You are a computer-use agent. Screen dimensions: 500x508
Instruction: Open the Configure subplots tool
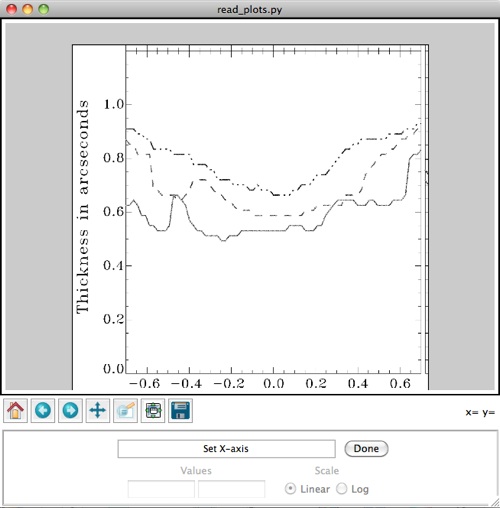click(153, 410)
